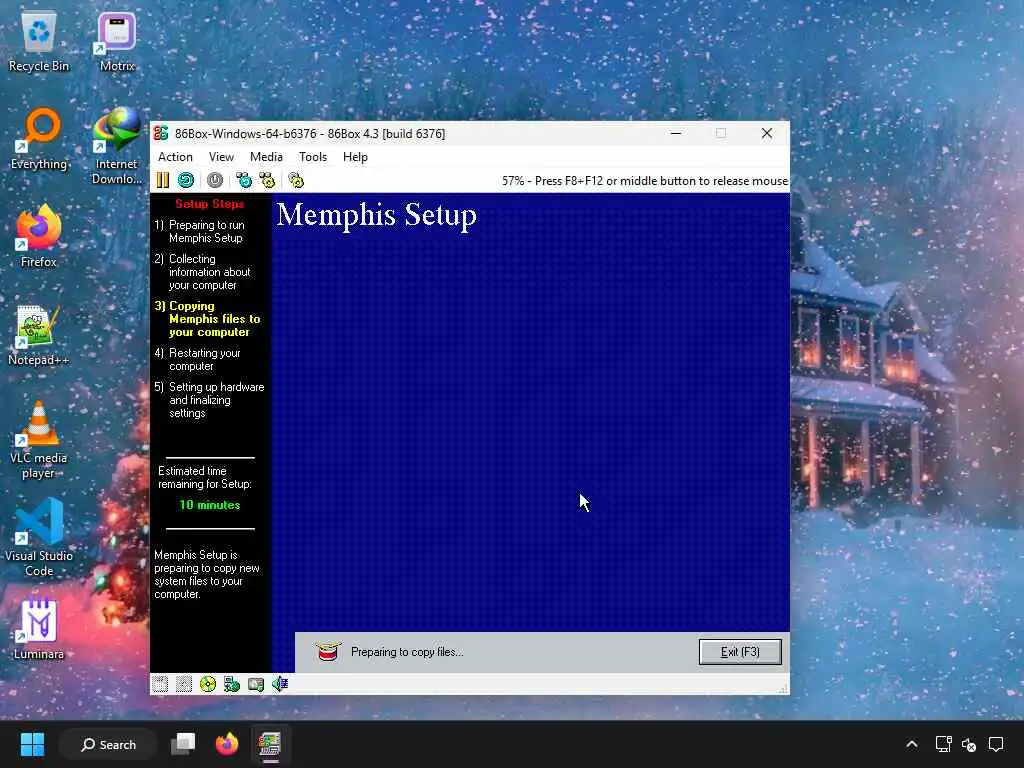
Task: Click the drum icon beside Preparing to copy files
Action: coord(328,651)
